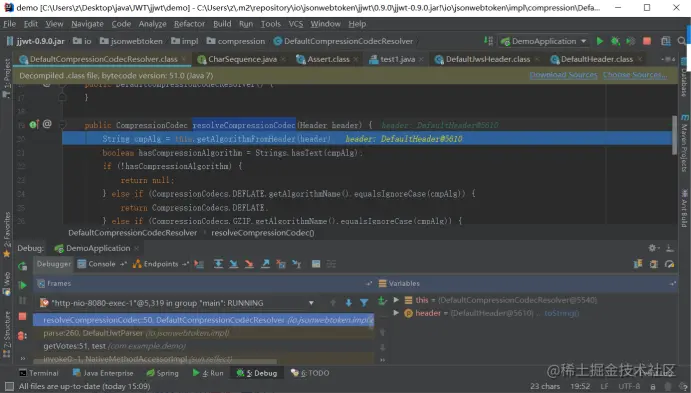Run with coverage icon in main toolbar
Viewport: 691px width, 393px height.
(631, 41)
